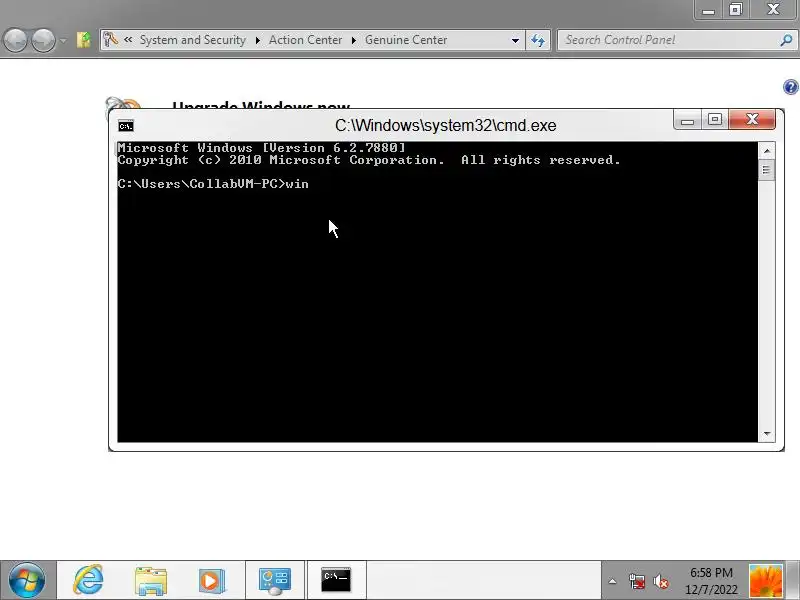Click the cmd.exe window title text
Viewport: 800px width, 600px height.
[445, 126]
